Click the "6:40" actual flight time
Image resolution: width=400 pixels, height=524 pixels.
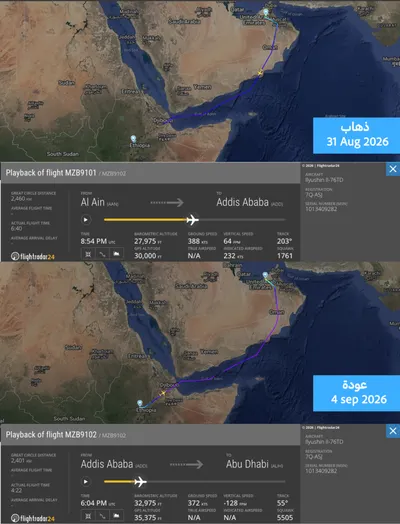point(16,229)
